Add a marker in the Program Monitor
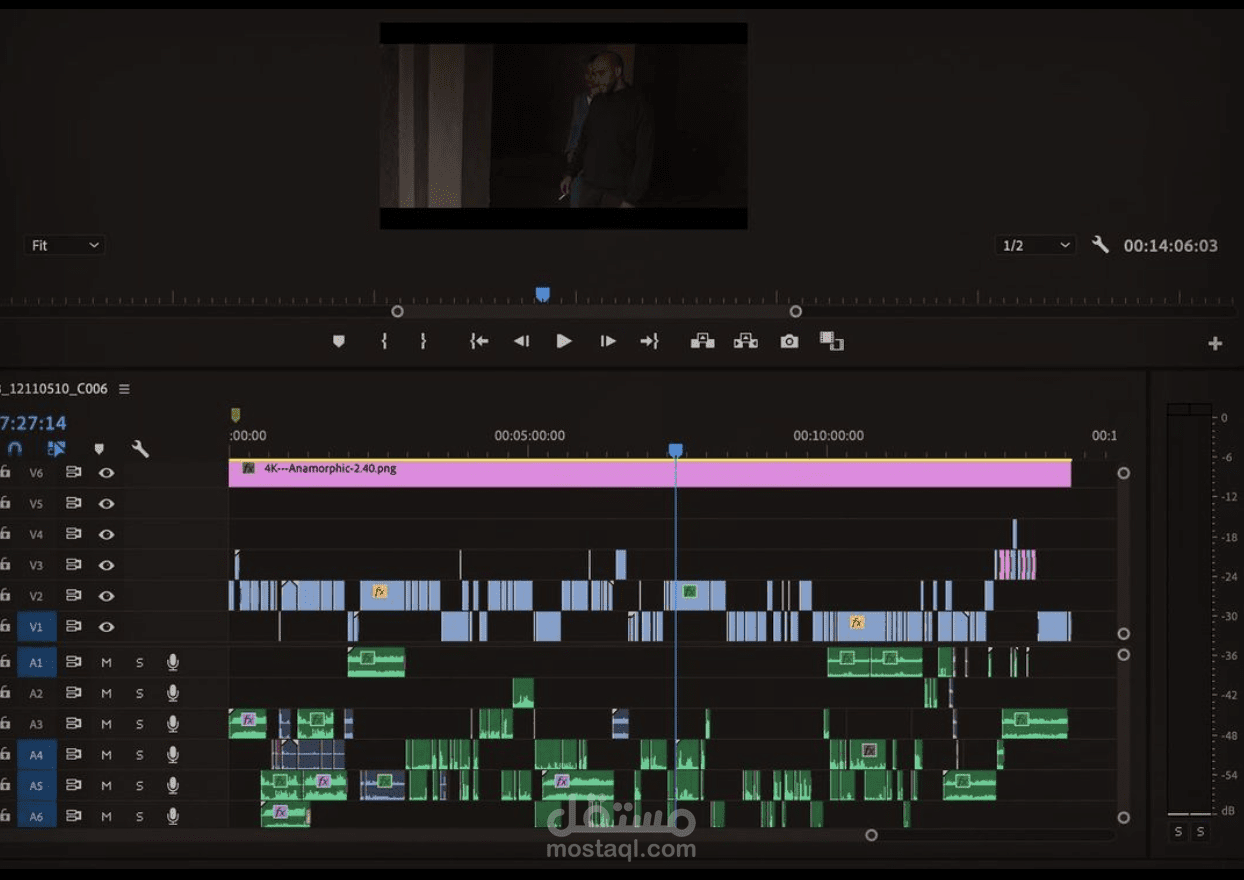The image size is (1244, 880). pyautogui.click(x=338, y=341)
